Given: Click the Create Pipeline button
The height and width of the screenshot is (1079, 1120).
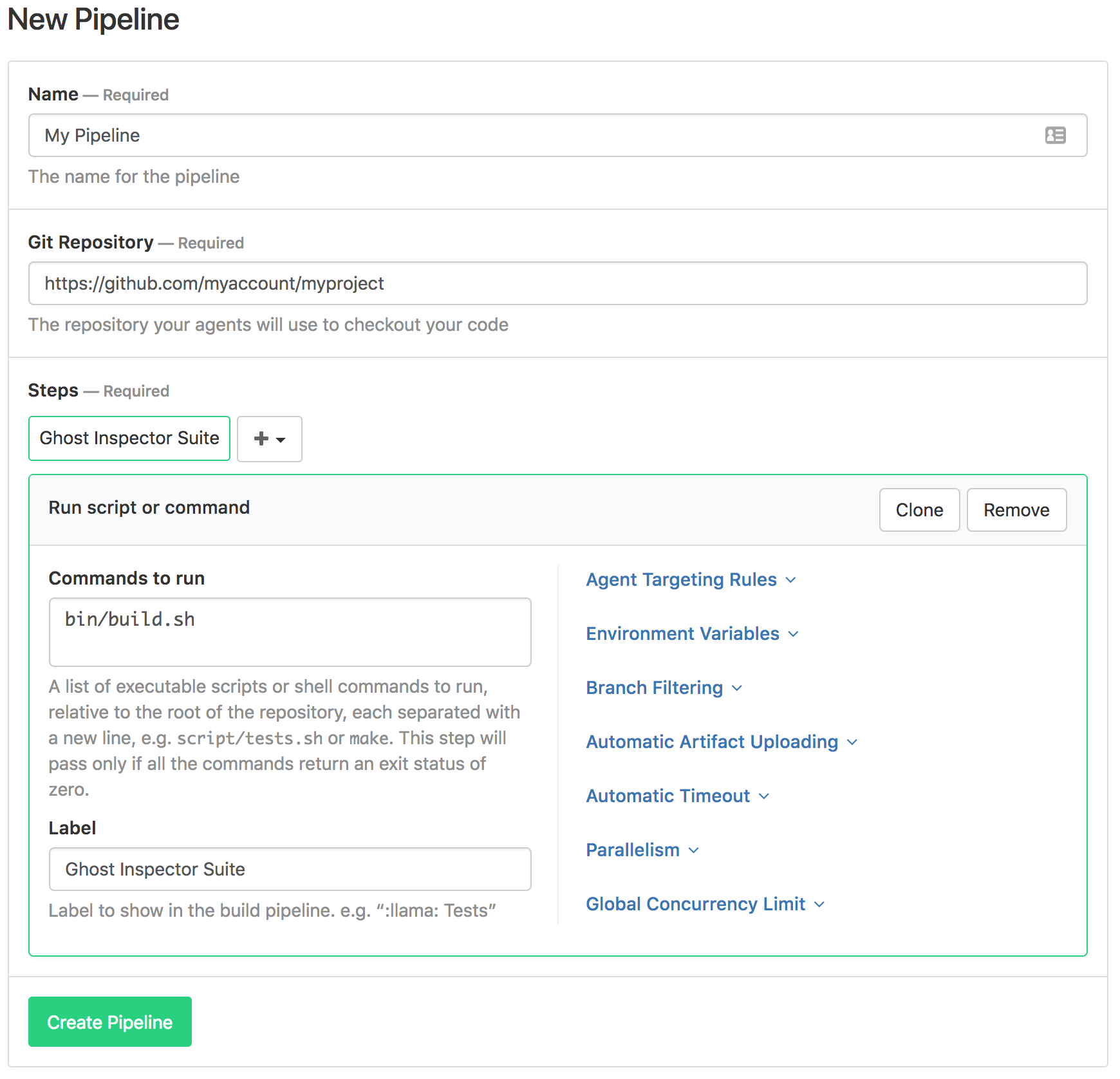Looking at the screenshot, I should tap(110, 1022).
